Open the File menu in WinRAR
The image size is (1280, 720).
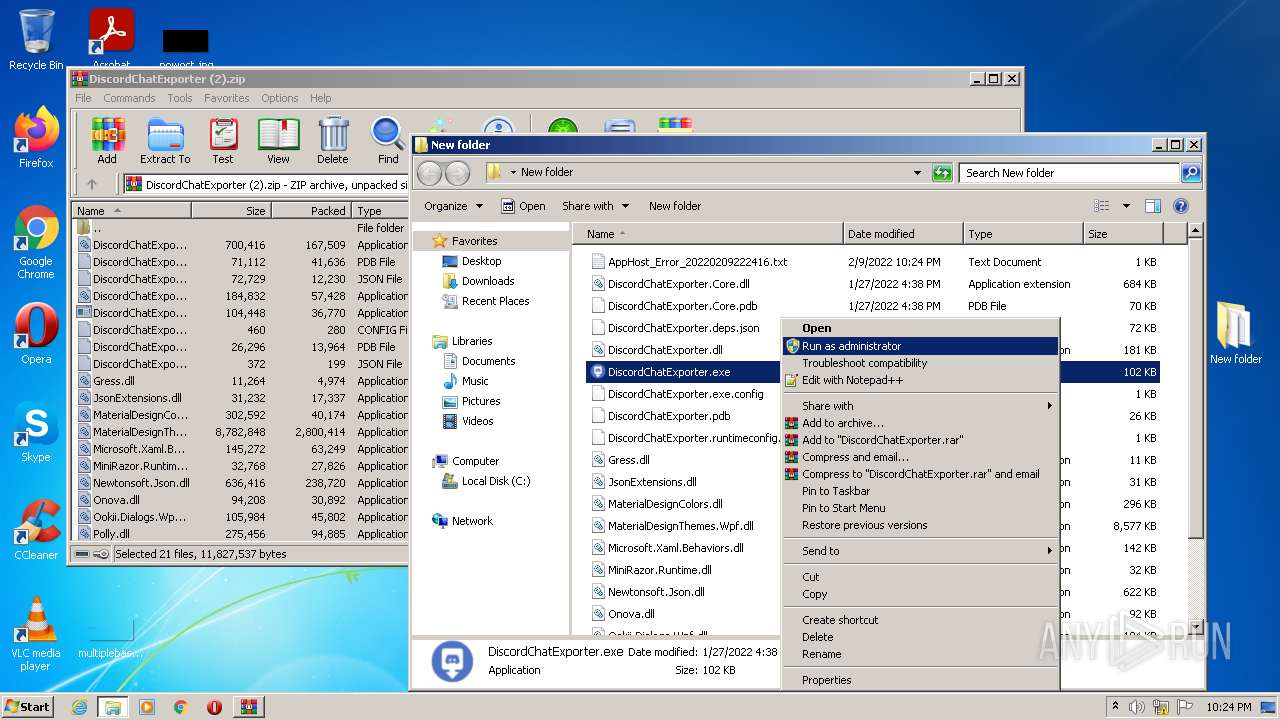83,98
